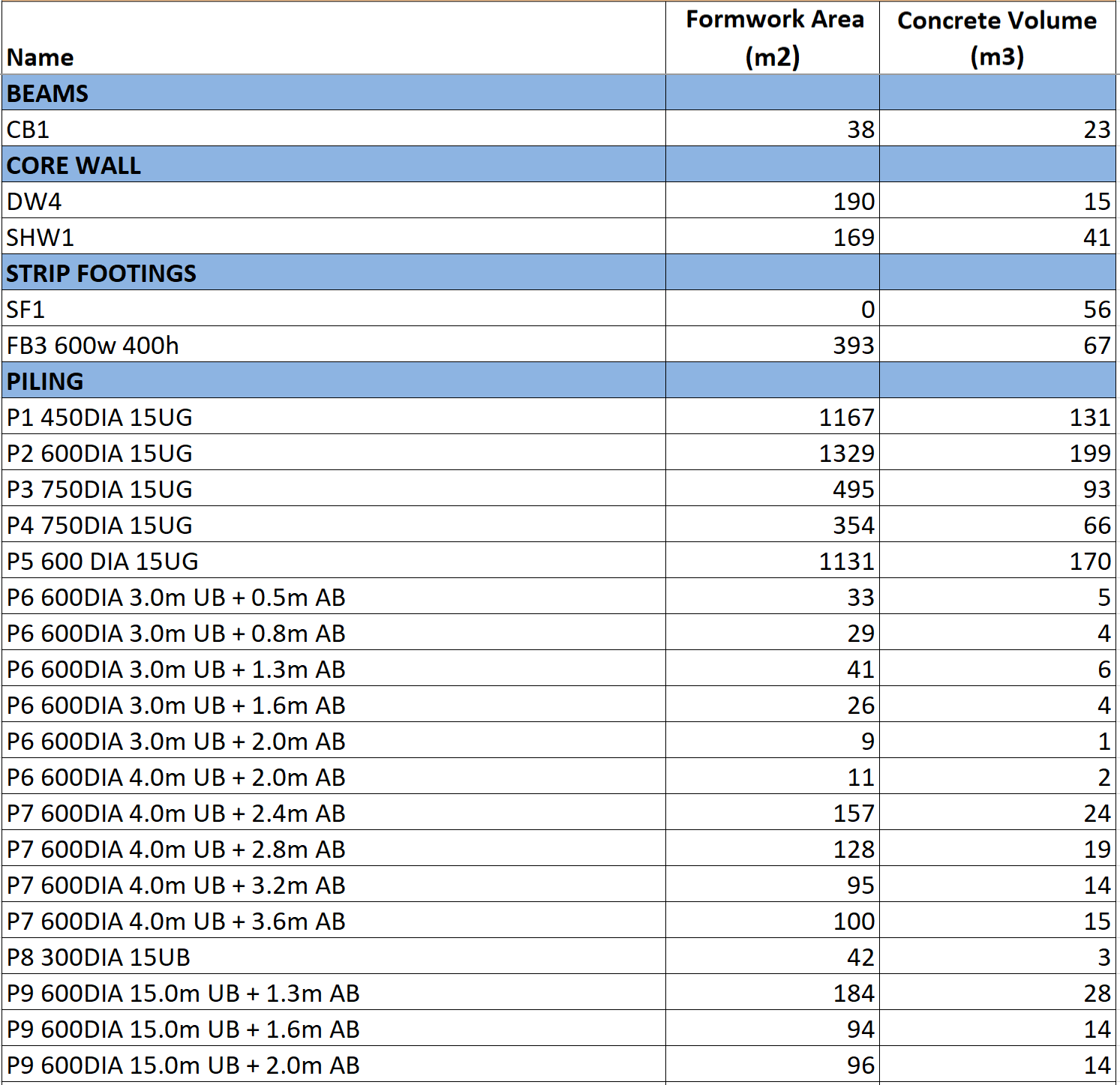Image resolution: width=1120 pixels, height=1085 pixels.
Task: Select the FB3 600w 400h cell
Action: 93,345
